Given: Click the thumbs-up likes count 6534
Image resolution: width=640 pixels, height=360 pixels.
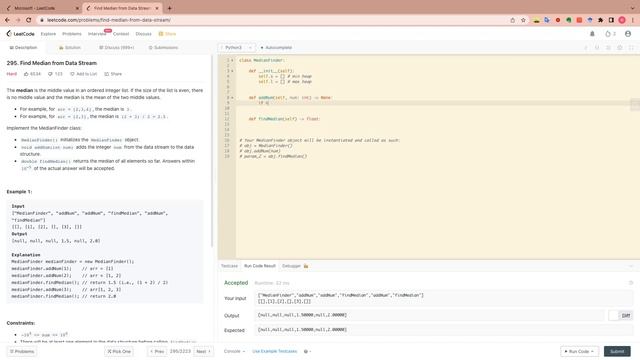Looking at the screenshot, I should tap(32, 74).
